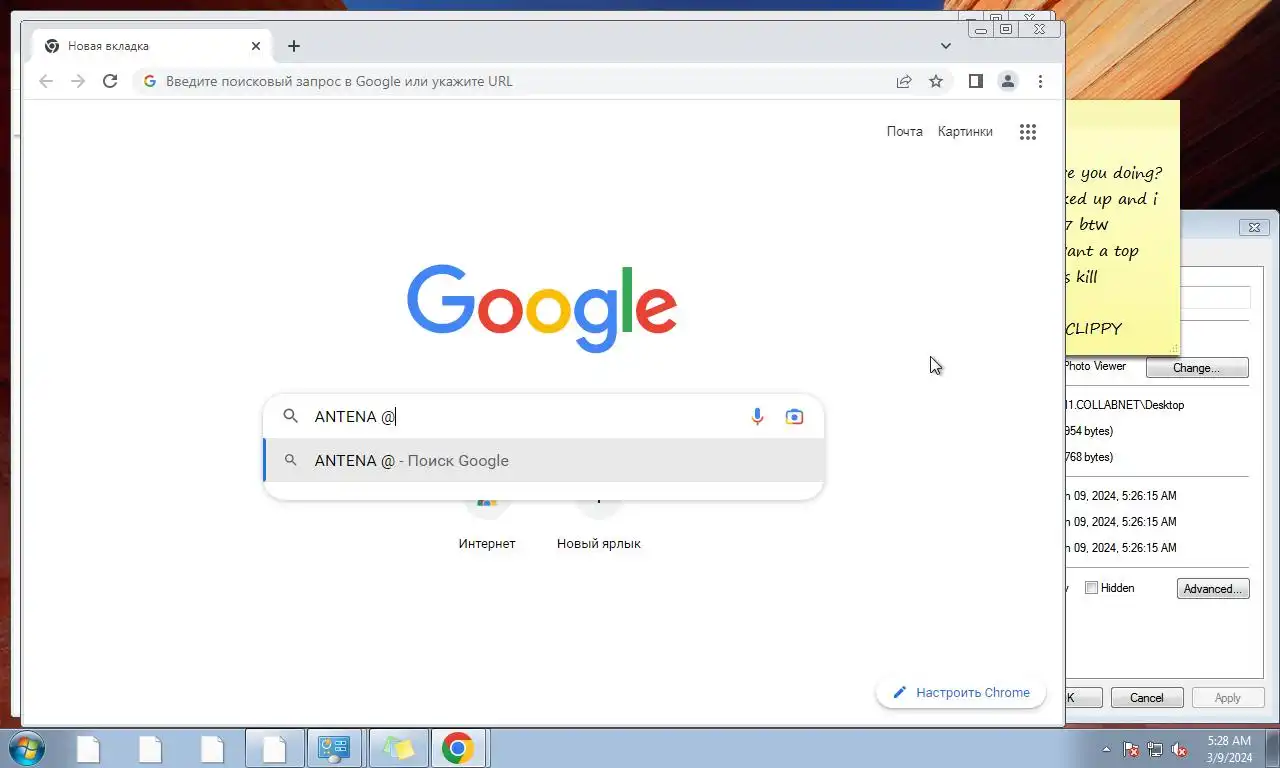Screen dimensions: 1280x768
Task: Click the Настроить Chrome button
Action: coord(961,692)
